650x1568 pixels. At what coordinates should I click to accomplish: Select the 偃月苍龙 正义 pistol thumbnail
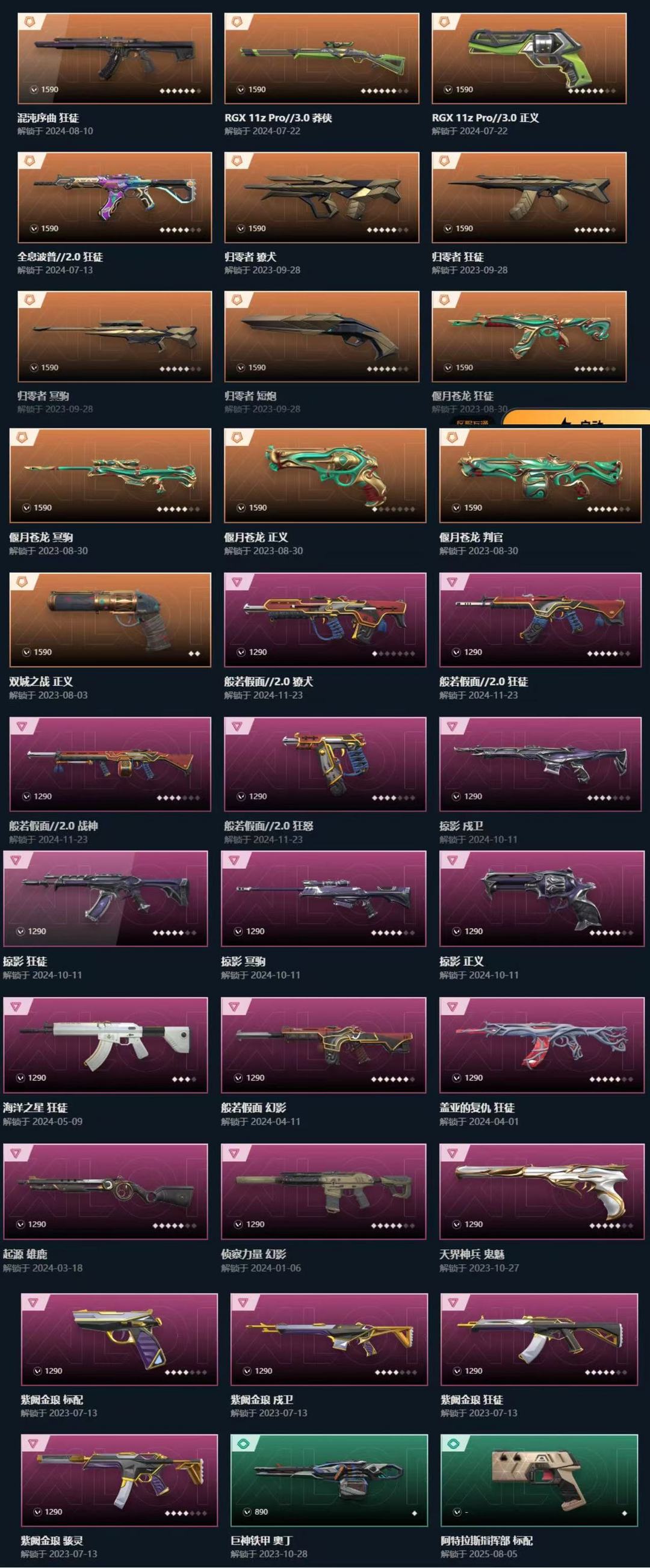click(x=325, y=475)
